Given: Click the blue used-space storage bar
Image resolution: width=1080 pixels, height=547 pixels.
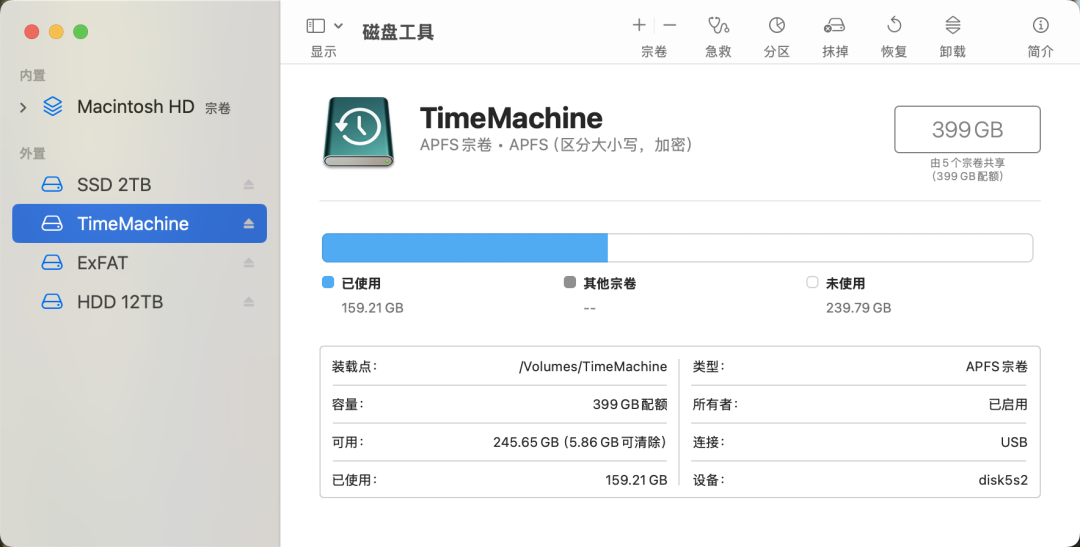Looking at the screenshot, I should click(x=464, y=248).
